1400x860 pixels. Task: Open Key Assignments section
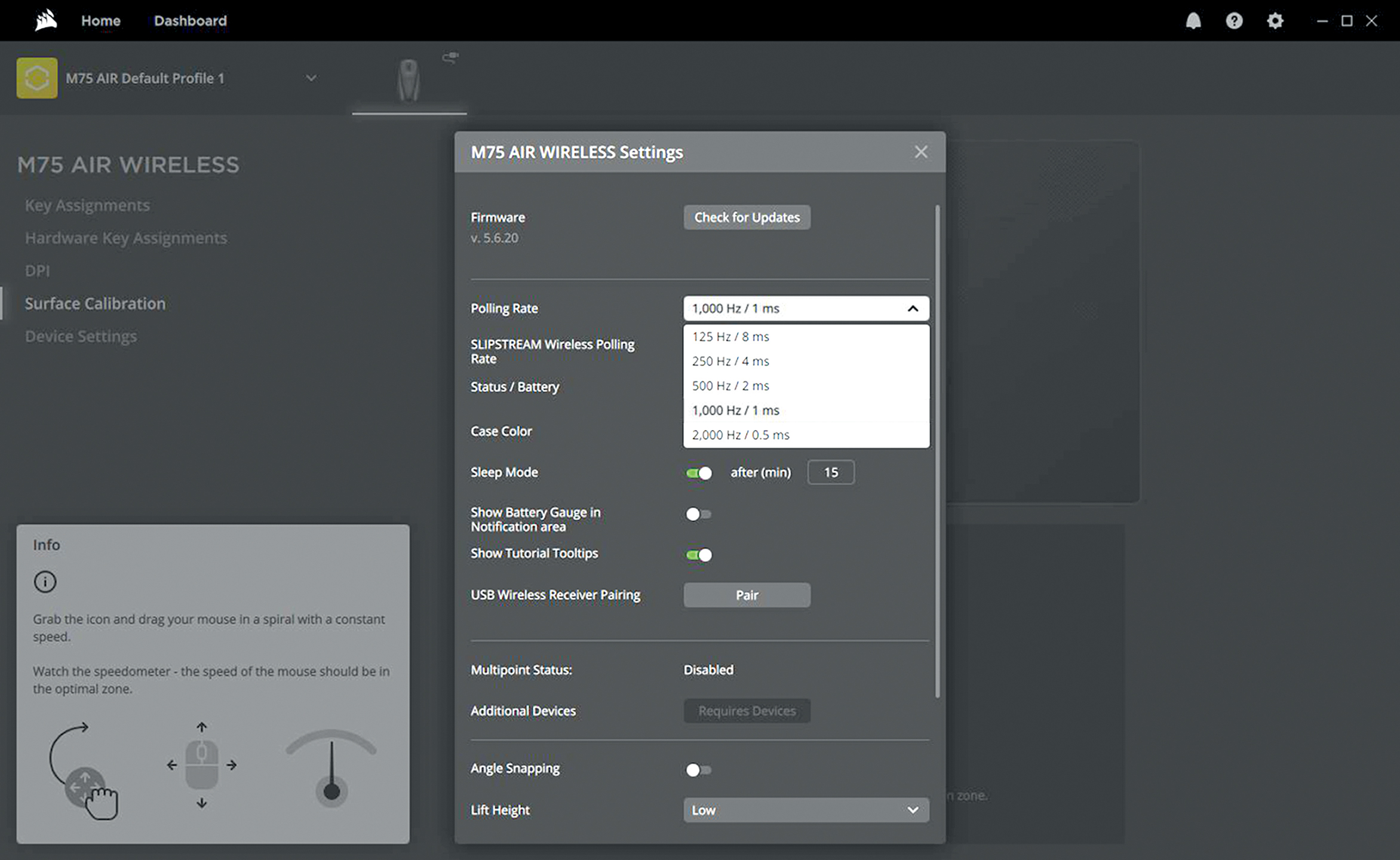pyautogui.click(x=87, y=205)
